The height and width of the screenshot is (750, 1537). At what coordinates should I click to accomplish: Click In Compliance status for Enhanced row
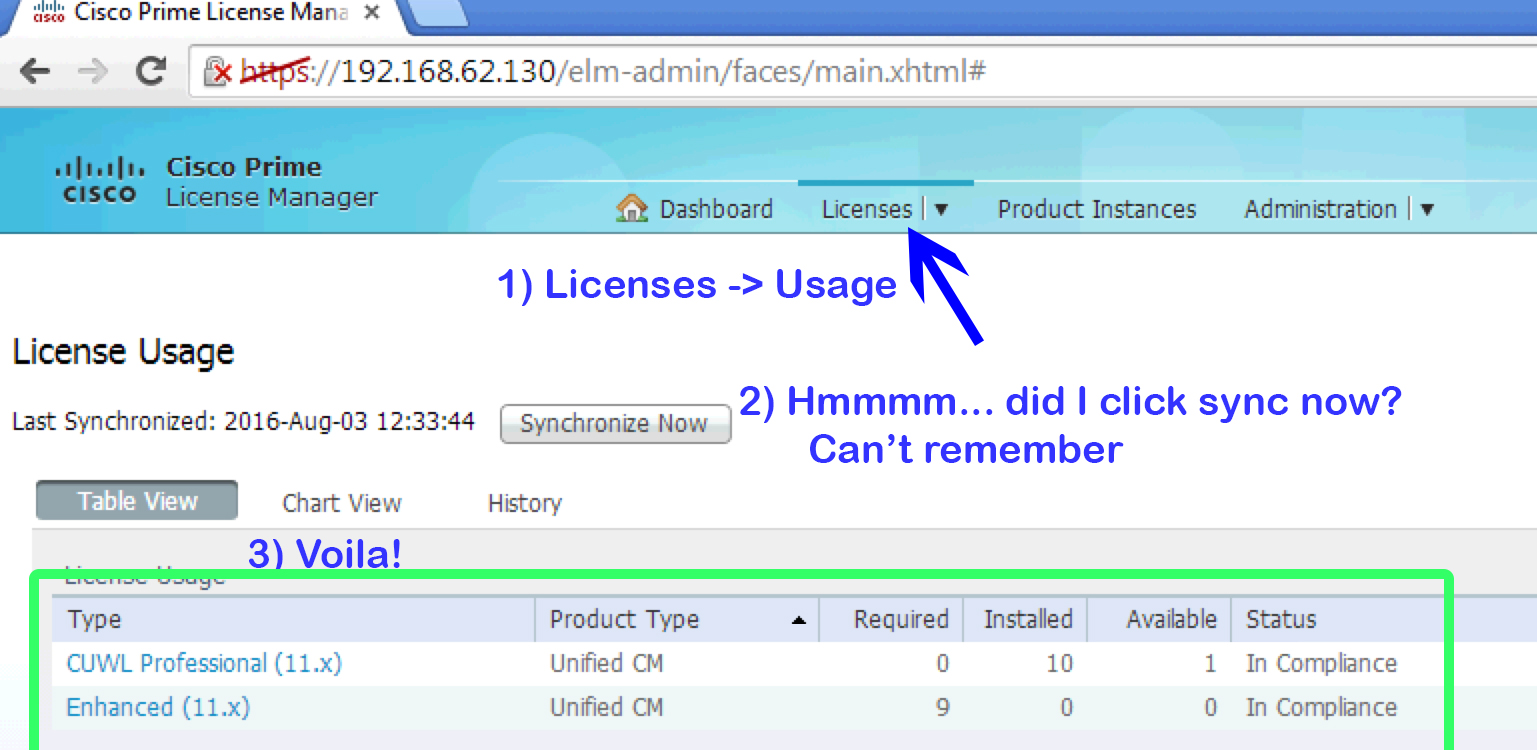coord(1321,707)
